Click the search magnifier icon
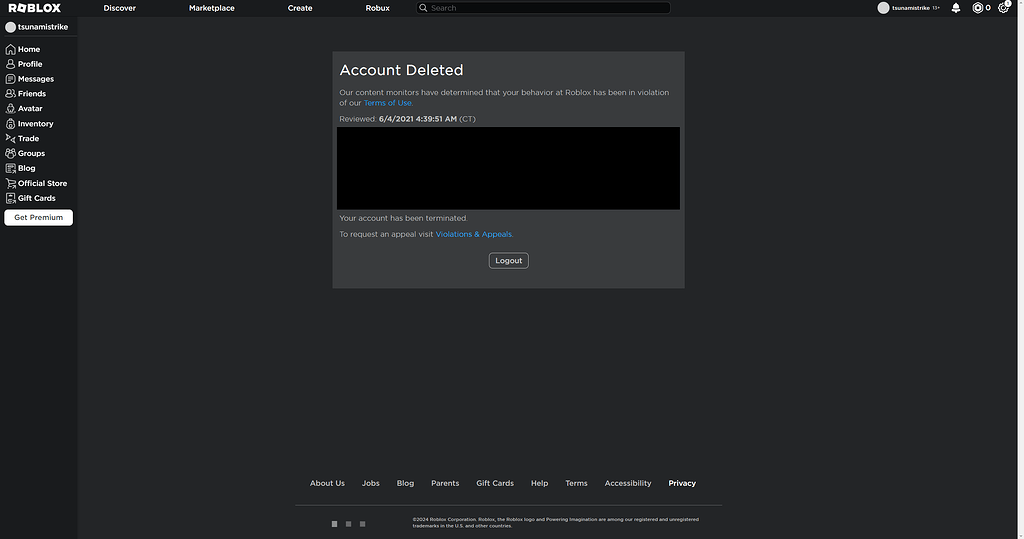This screenshot has height=539, width=1024. (423, 8)
